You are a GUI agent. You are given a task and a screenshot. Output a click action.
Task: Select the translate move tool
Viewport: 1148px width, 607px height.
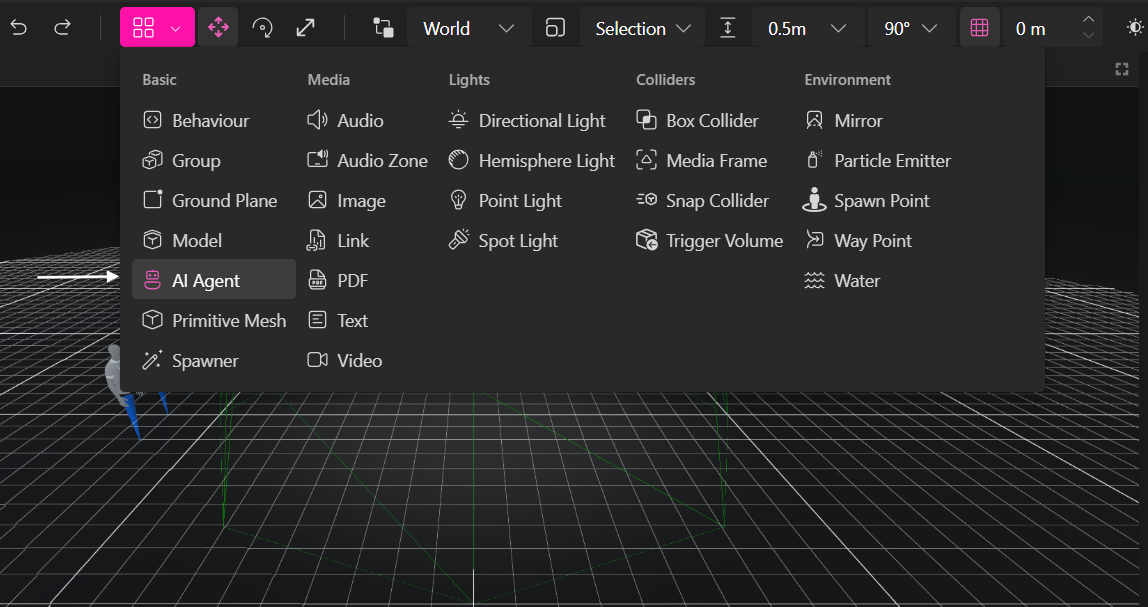(218, 28)
